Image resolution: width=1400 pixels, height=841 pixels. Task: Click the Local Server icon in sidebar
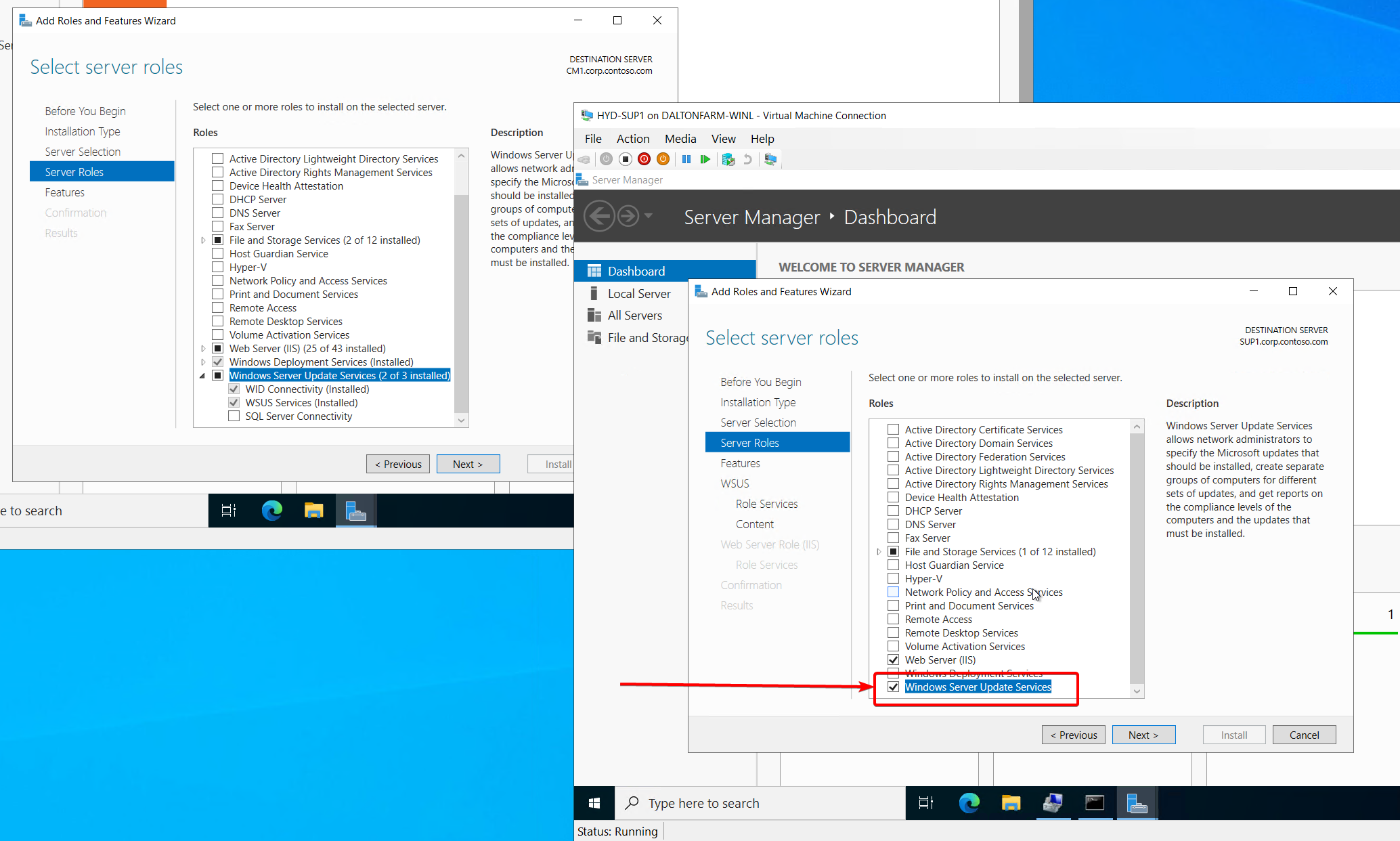pyautogui.click(x=594, y=293)
